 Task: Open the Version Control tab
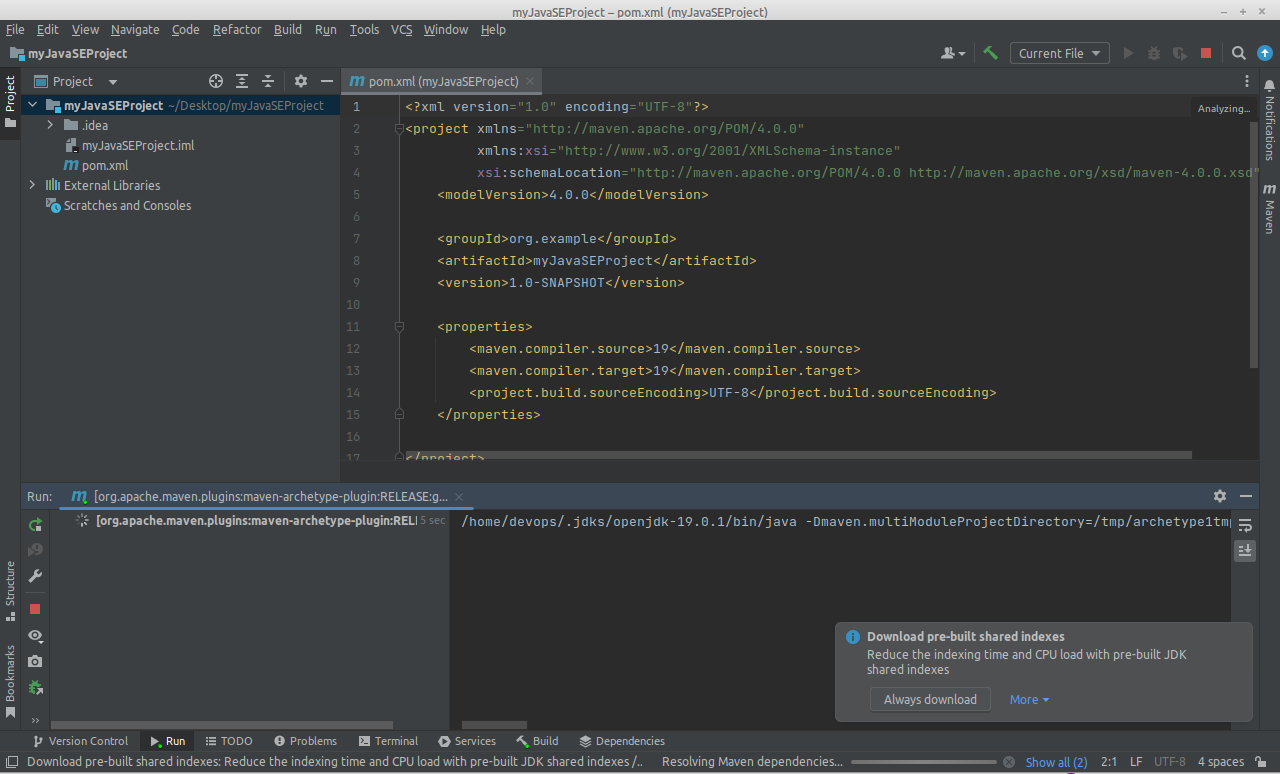click(80, 741)
